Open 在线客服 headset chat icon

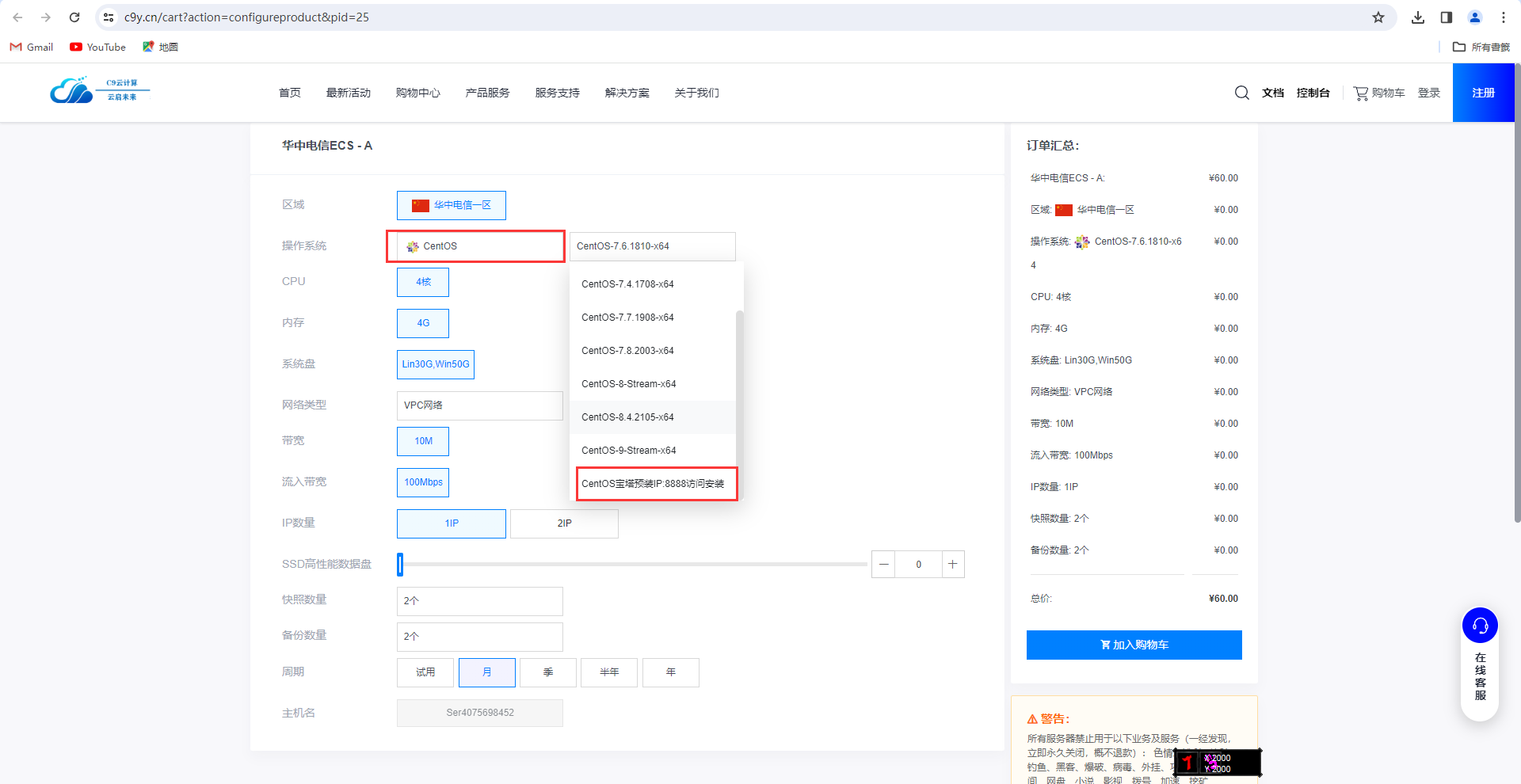click(1480, 626)
